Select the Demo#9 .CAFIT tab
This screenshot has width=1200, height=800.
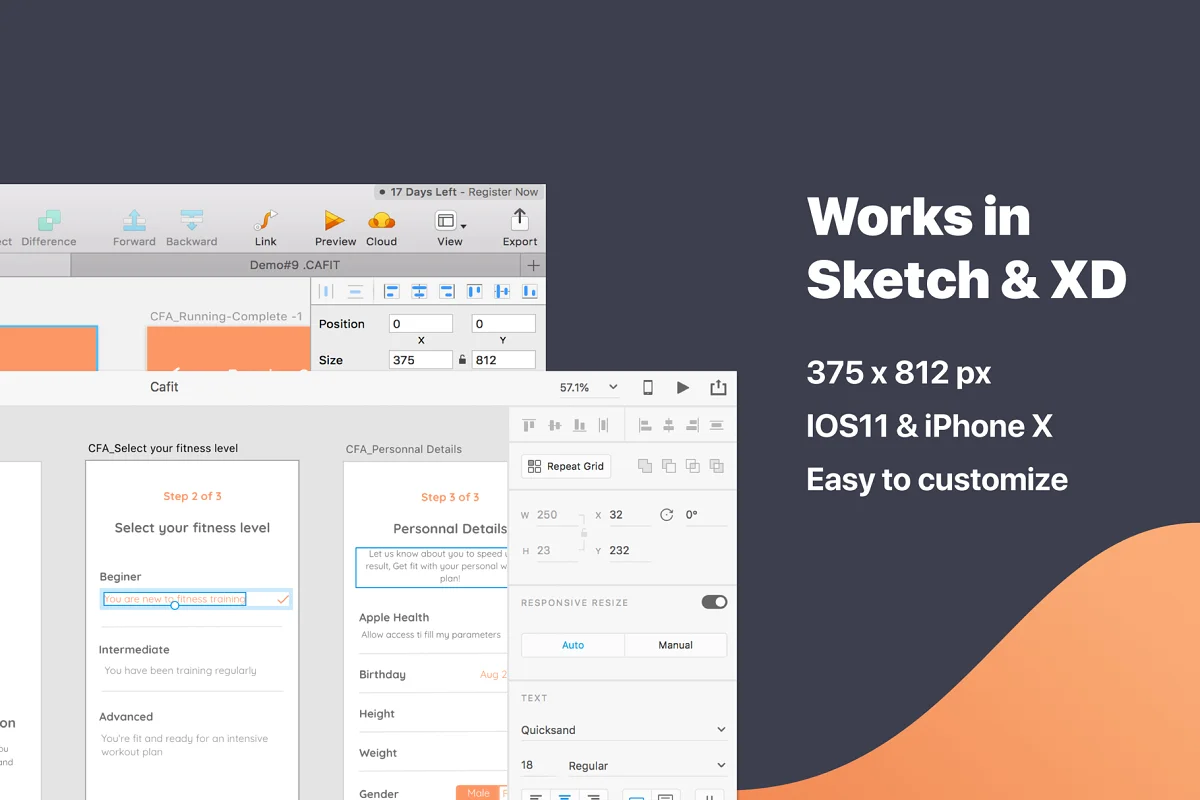point(295,265)
